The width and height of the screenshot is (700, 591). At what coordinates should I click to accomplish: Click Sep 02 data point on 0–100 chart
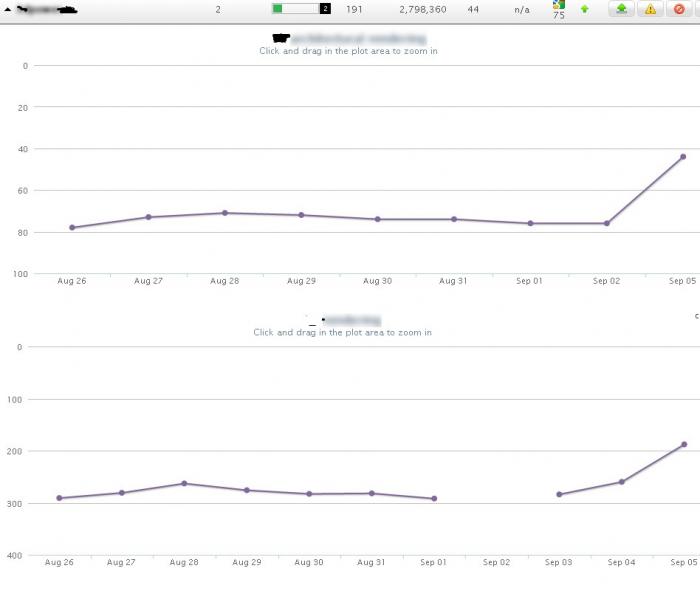[607, 223]
